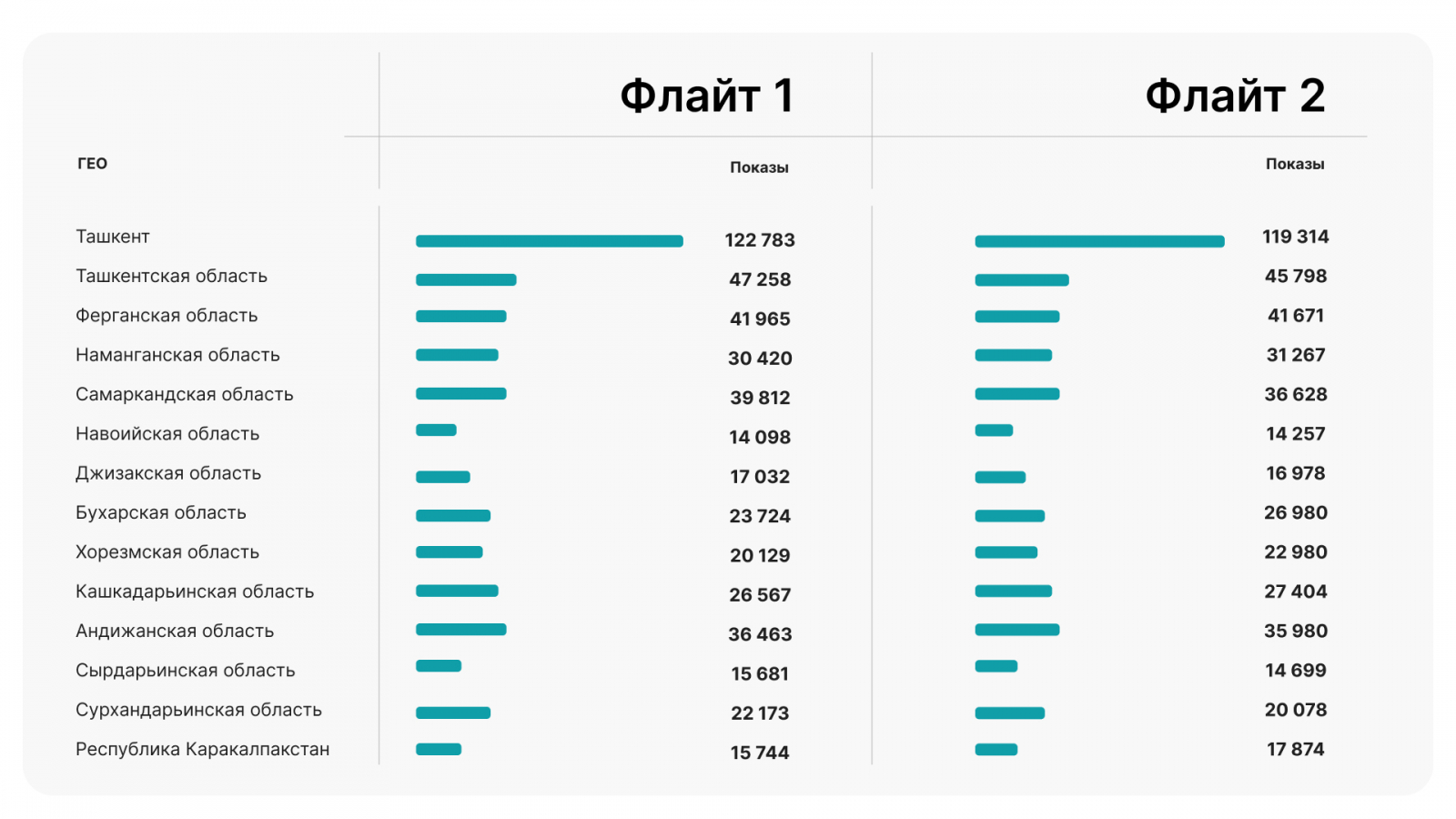Click the Показы header under Флайт 2
1456x819 pixels.
coord(1295,164)
